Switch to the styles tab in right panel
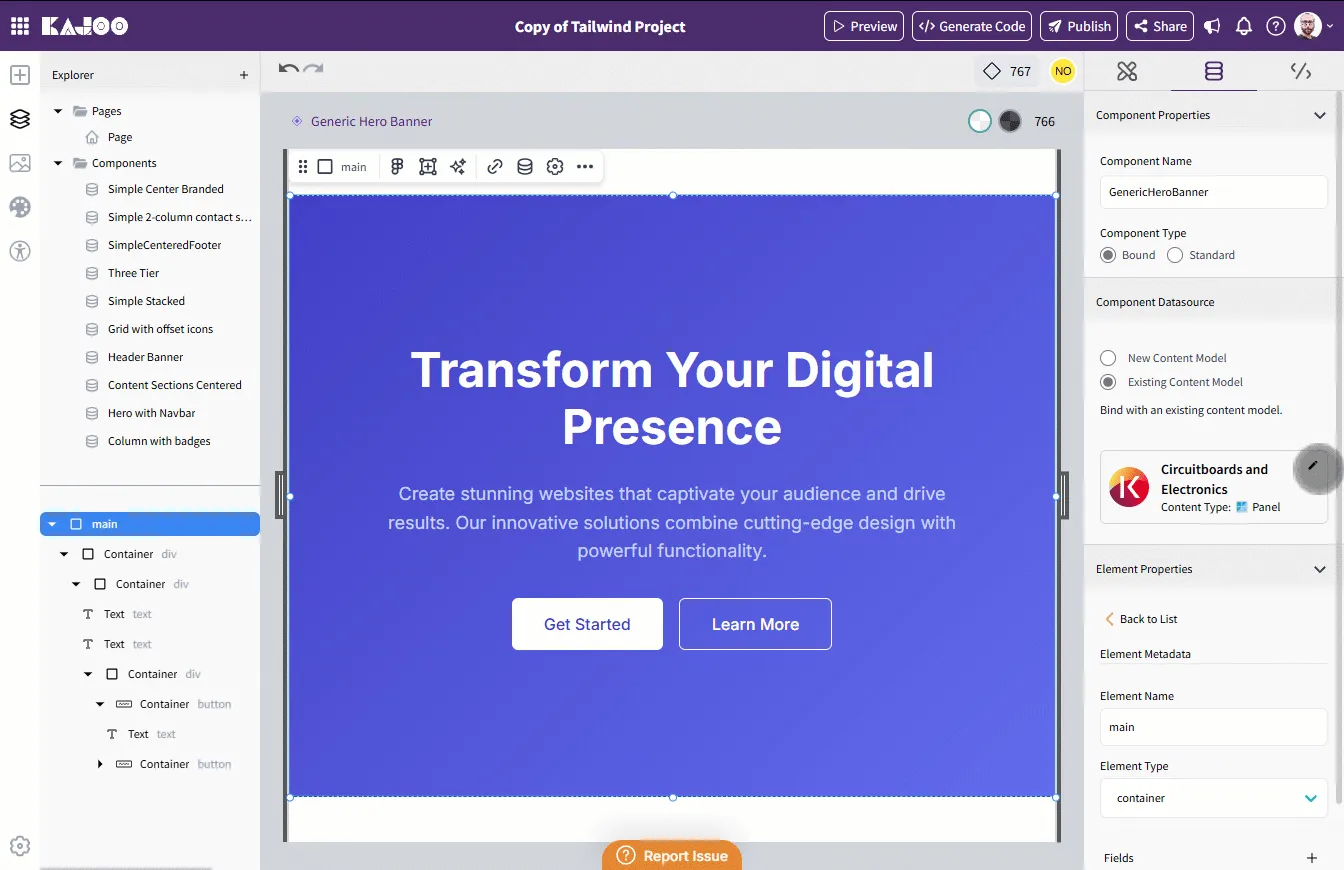The height and width of the screenshot is (870, 1344). coord(1127,71)
